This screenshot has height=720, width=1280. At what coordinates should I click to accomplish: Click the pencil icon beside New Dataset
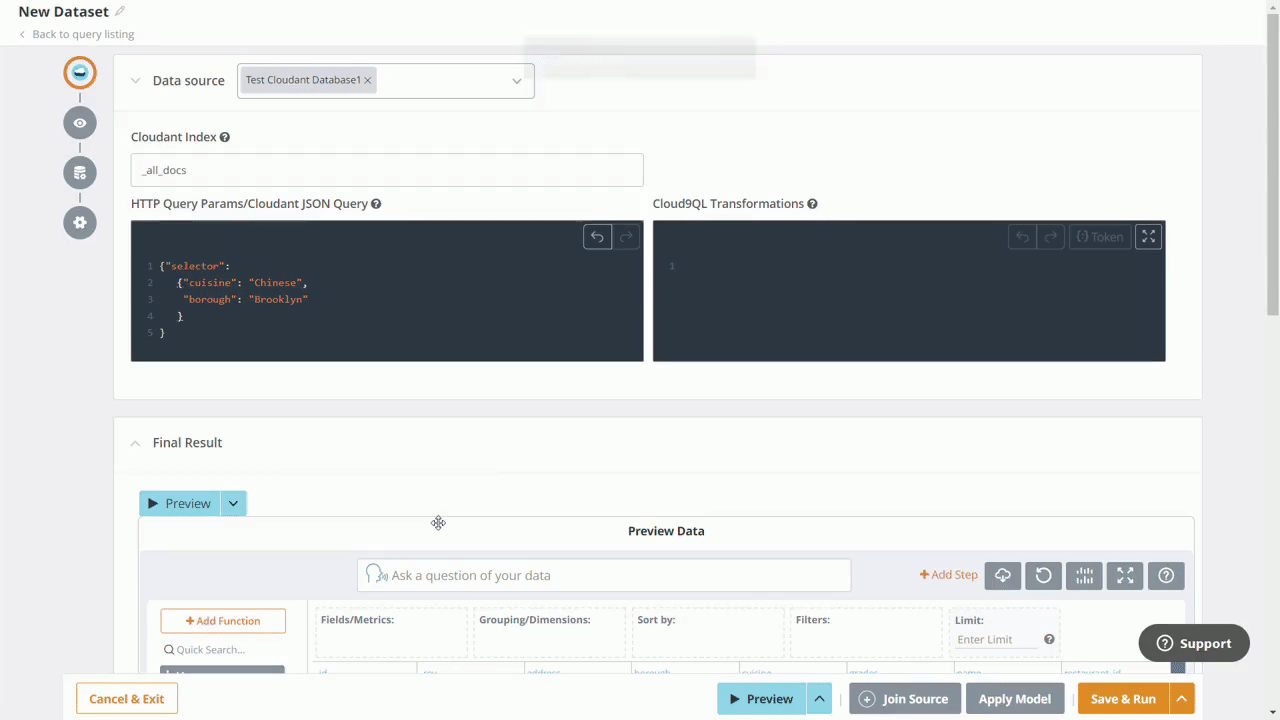click(120, 12)
